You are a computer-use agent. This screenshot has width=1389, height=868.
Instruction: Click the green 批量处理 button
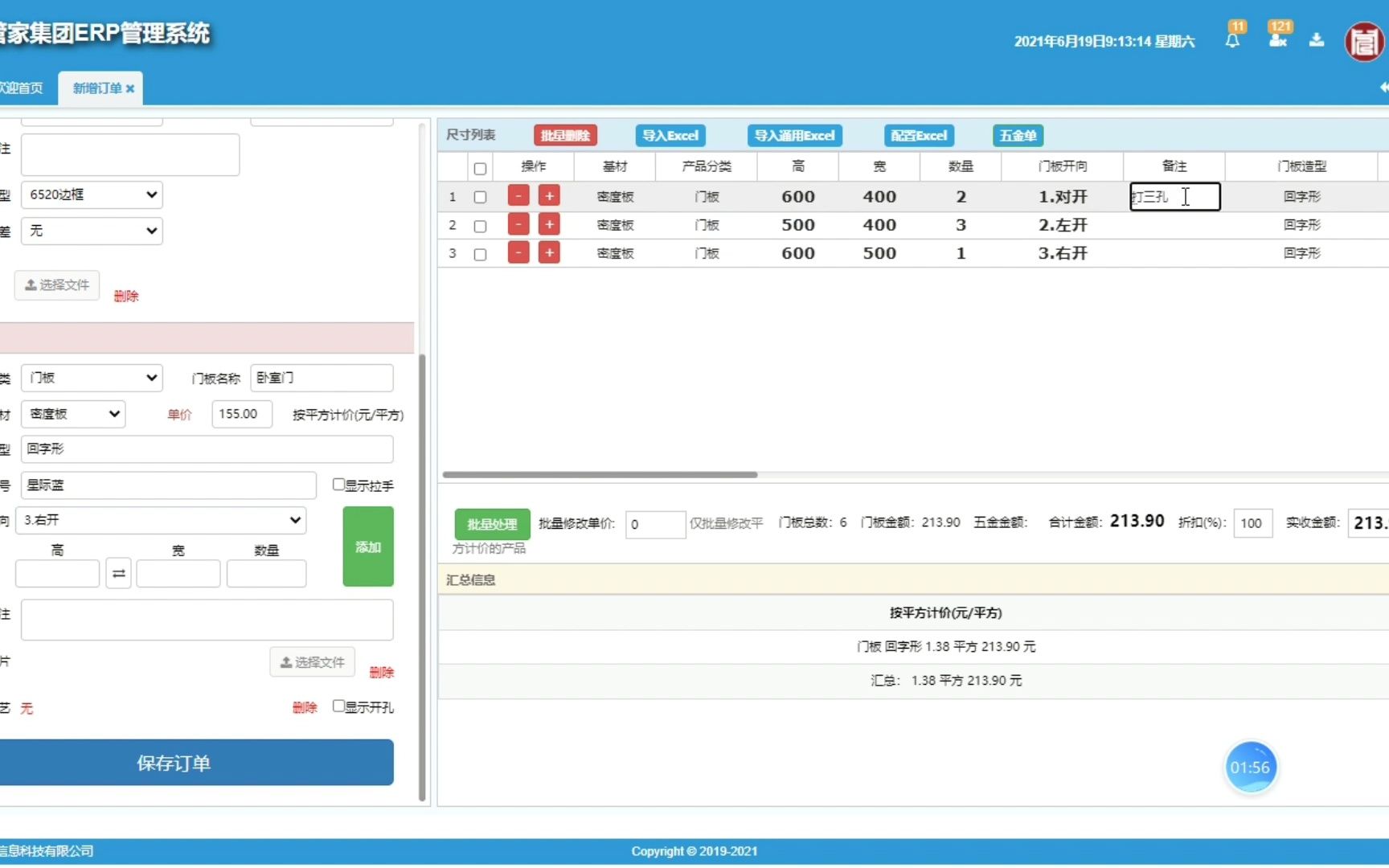[492, 524]
